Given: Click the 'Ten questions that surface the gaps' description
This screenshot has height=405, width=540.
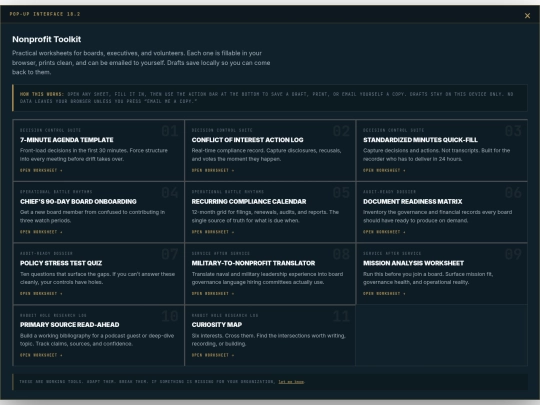Looking at the screenshot, I should [x=97, y=278].
